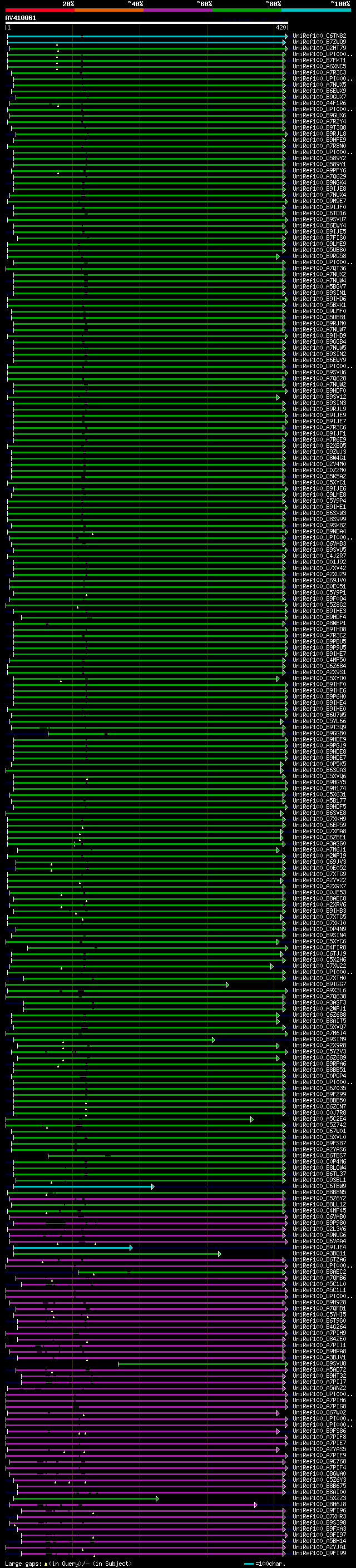Viewport: 356px width, 1568px height.
Task: Click label UniRef100_Q9M9E7
Action: [319, 201]
